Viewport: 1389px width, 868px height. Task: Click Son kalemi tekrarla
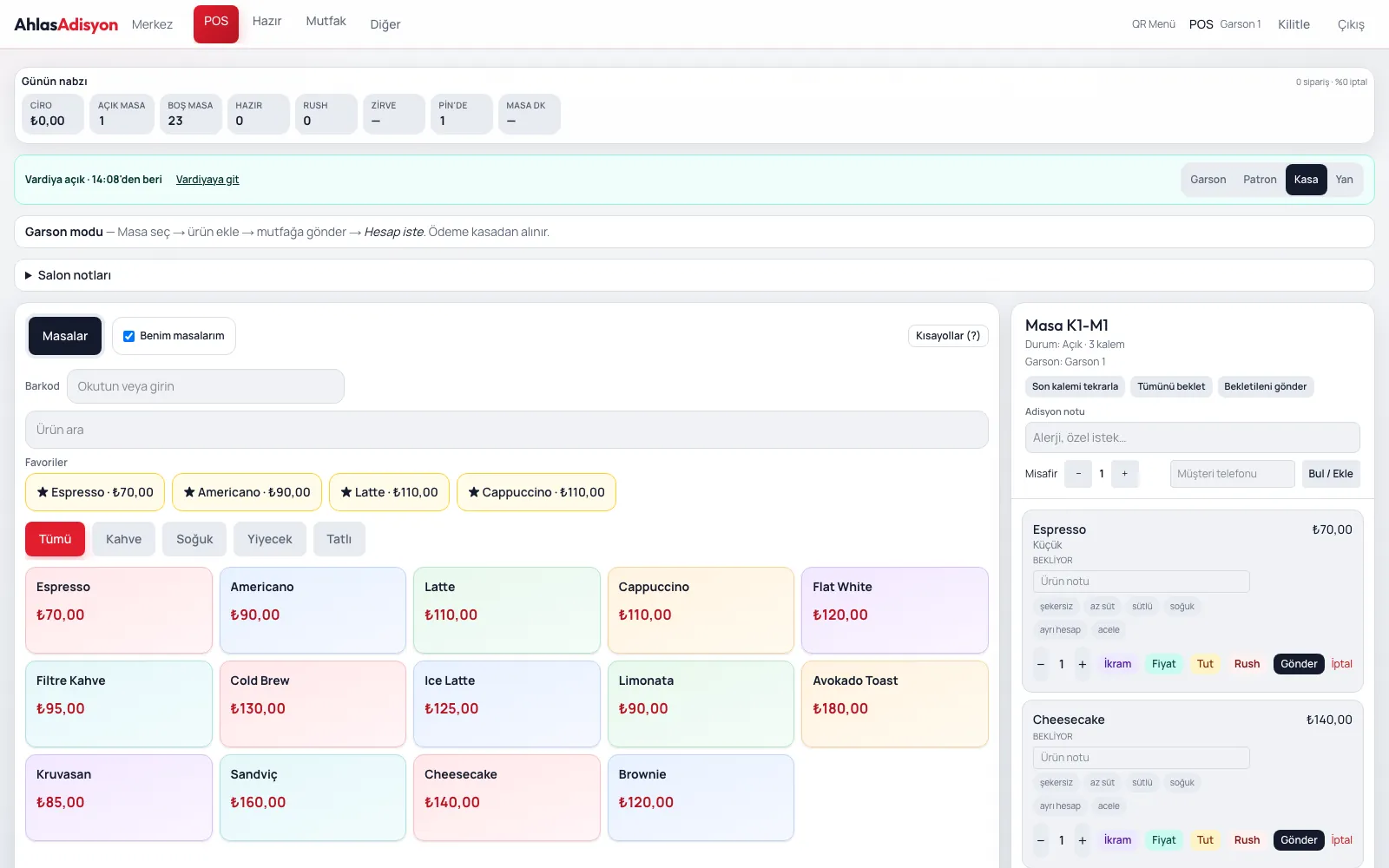1075,386
